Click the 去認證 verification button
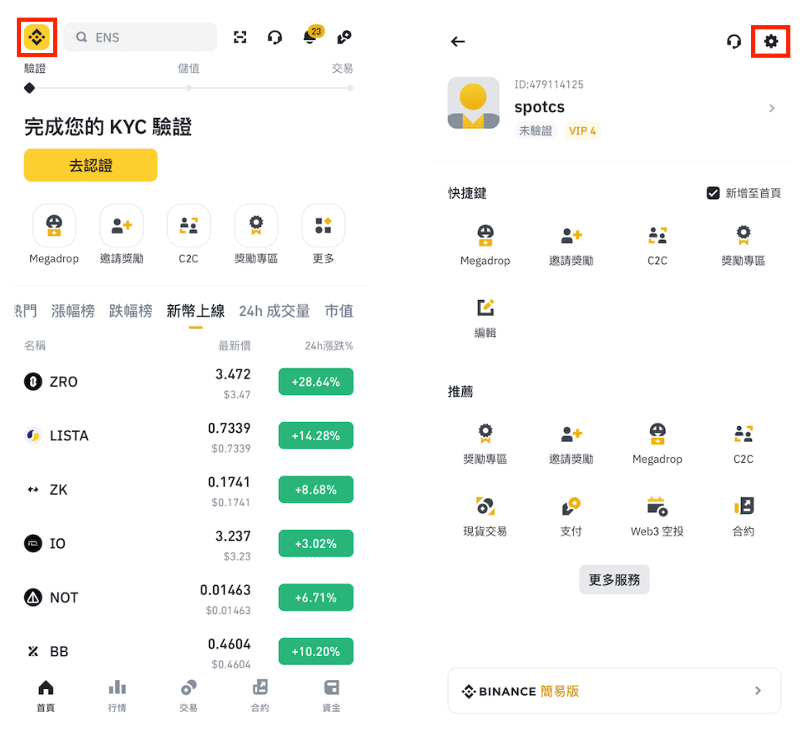This screenshot has width=806, height=750. tap(90, 165)
